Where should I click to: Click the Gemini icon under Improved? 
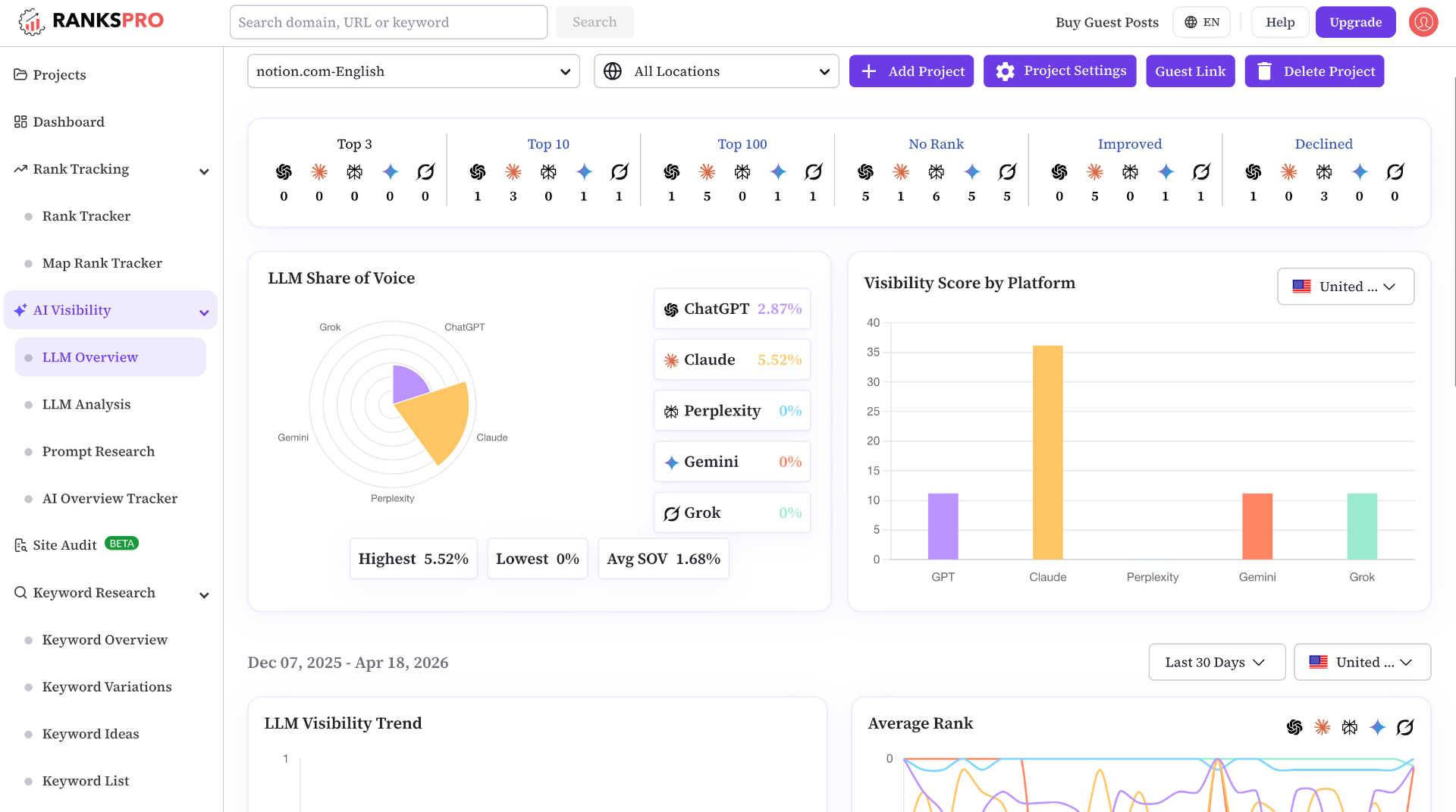pos(1166,172)
